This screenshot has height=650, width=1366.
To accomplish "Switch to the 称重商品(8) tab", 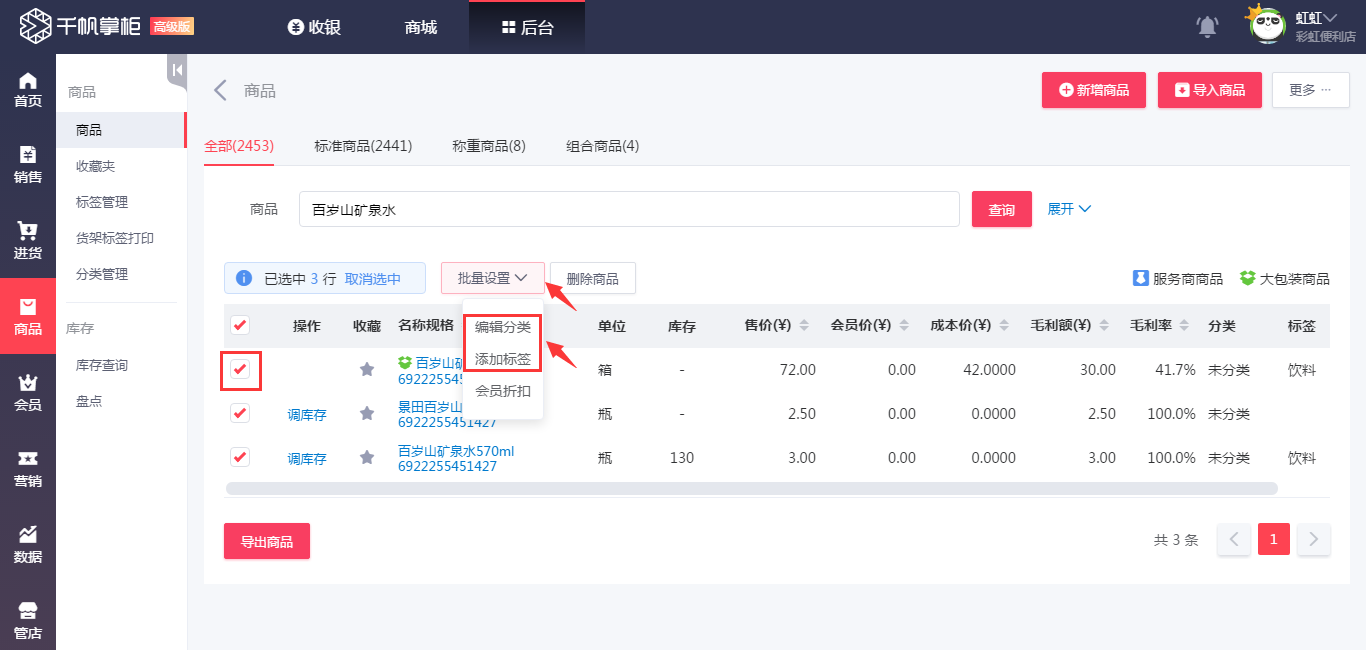I will (489, 146).
